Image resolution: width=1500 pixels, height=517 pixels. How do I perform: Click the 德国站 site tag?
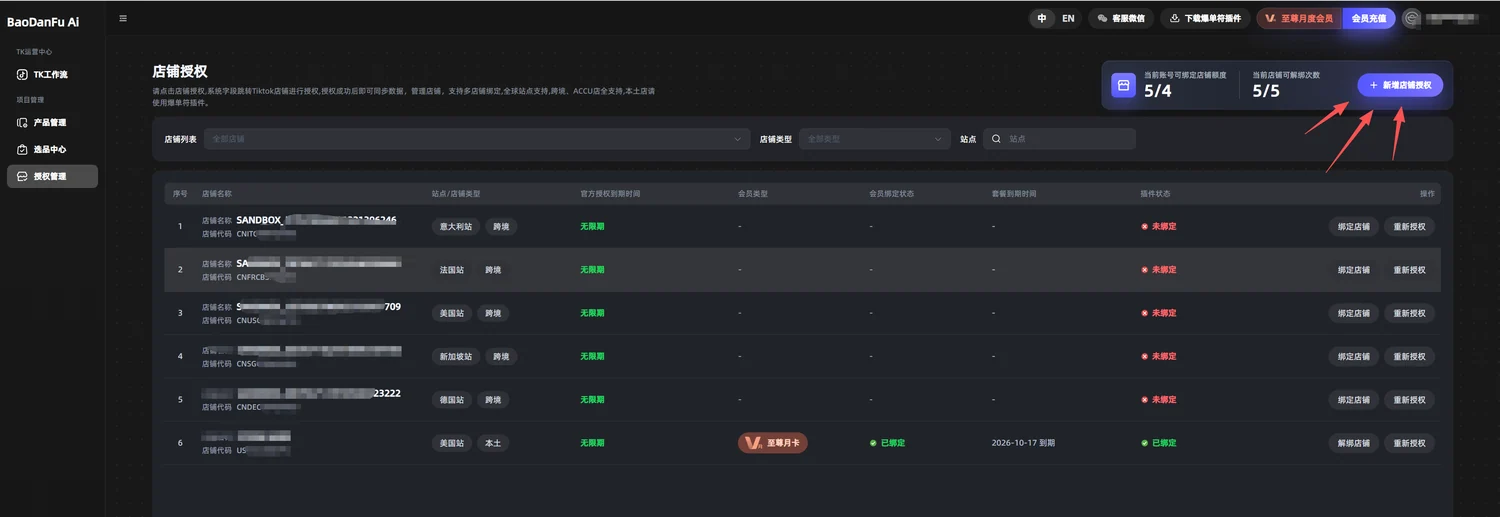click(x=452, y=400)
